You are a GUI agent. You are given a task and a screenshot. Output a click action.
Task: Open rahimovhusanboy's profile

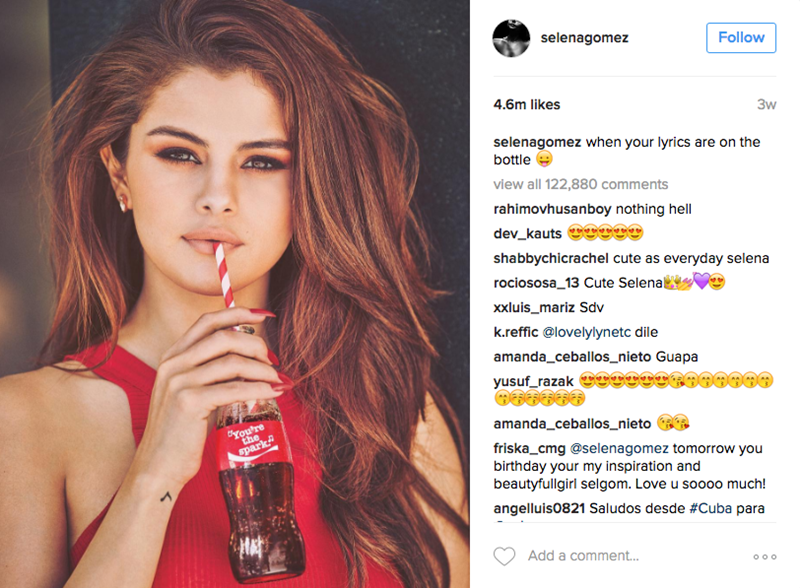pyautogui.click(x=552, y=209)
